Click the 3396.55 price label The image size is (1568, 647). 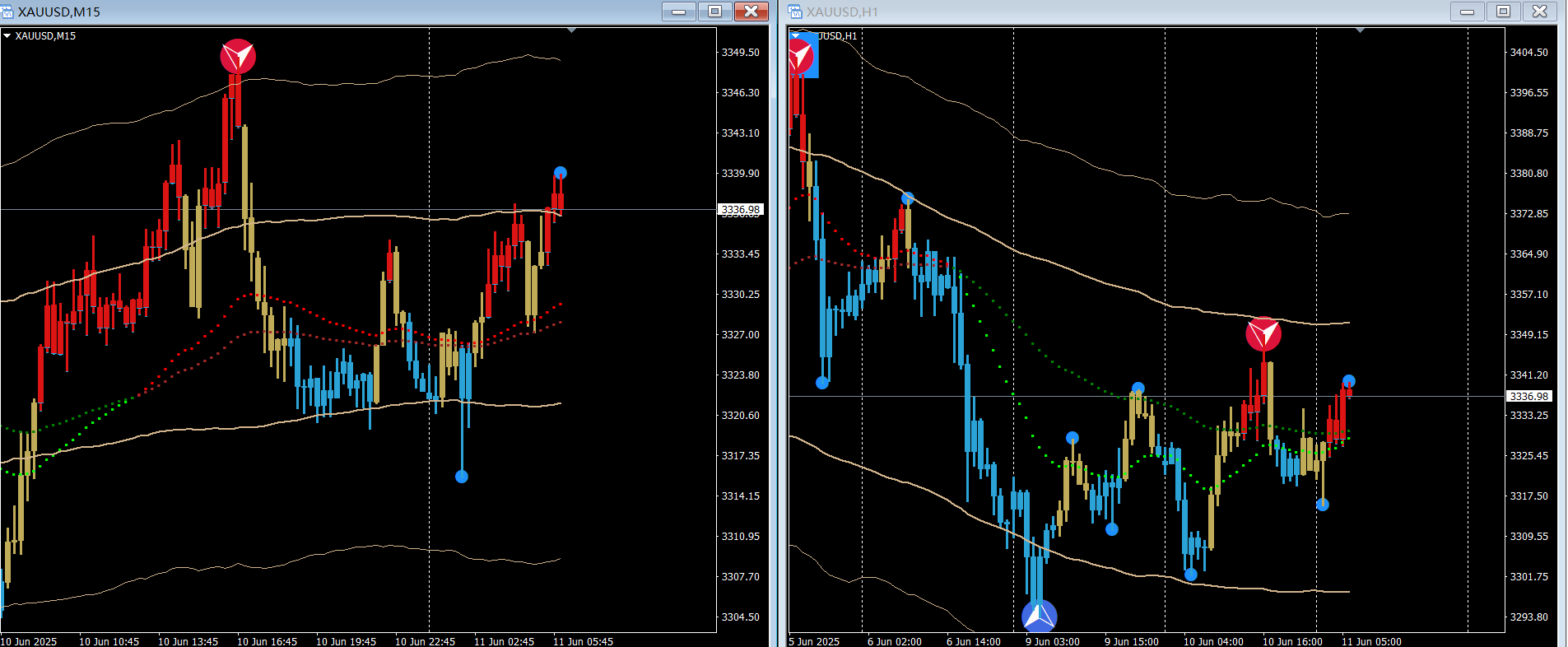1529,92
